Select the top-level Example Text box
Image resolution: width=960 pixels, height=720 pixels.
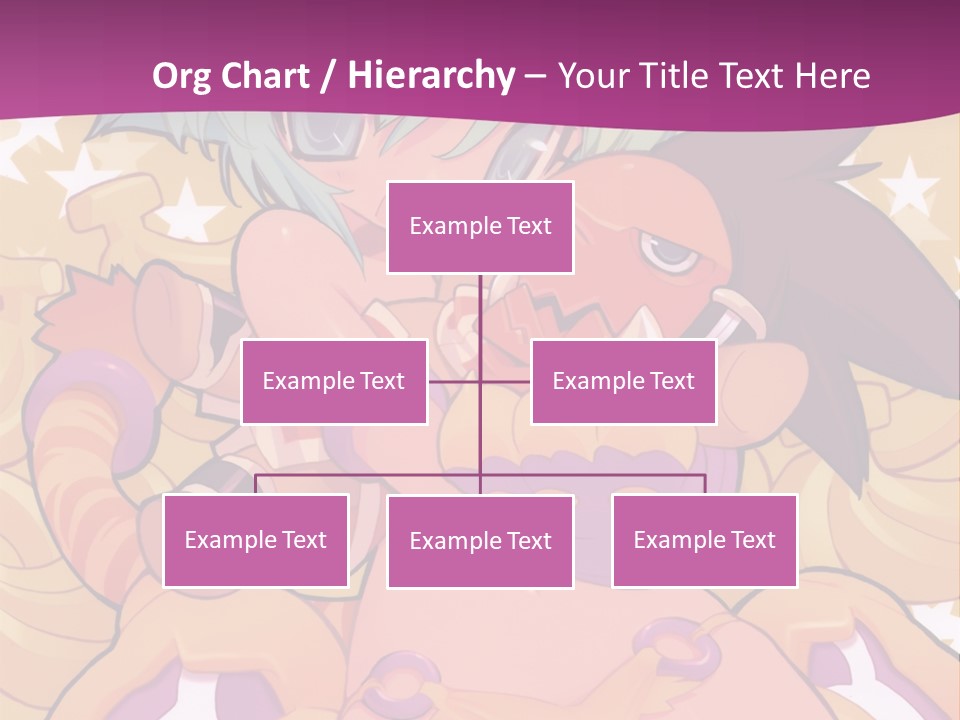[x=481, y=227]
